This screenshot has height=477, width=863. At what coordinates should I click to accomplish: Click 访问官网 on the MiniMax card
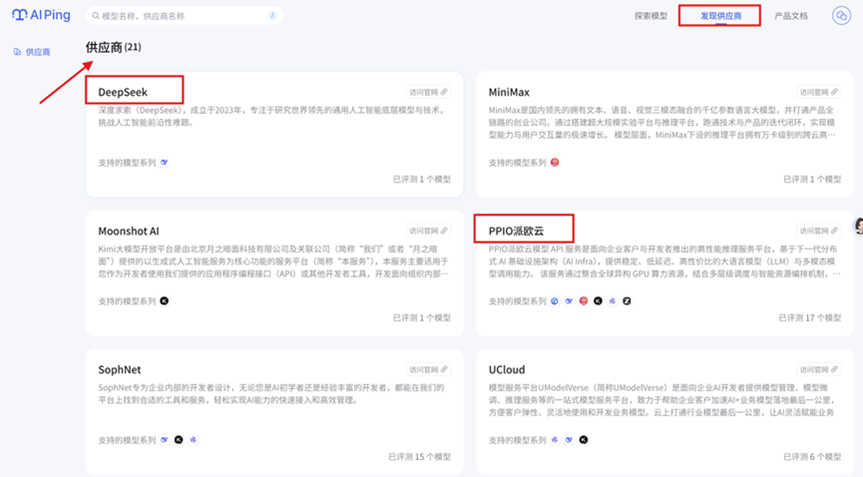[819, 92]
